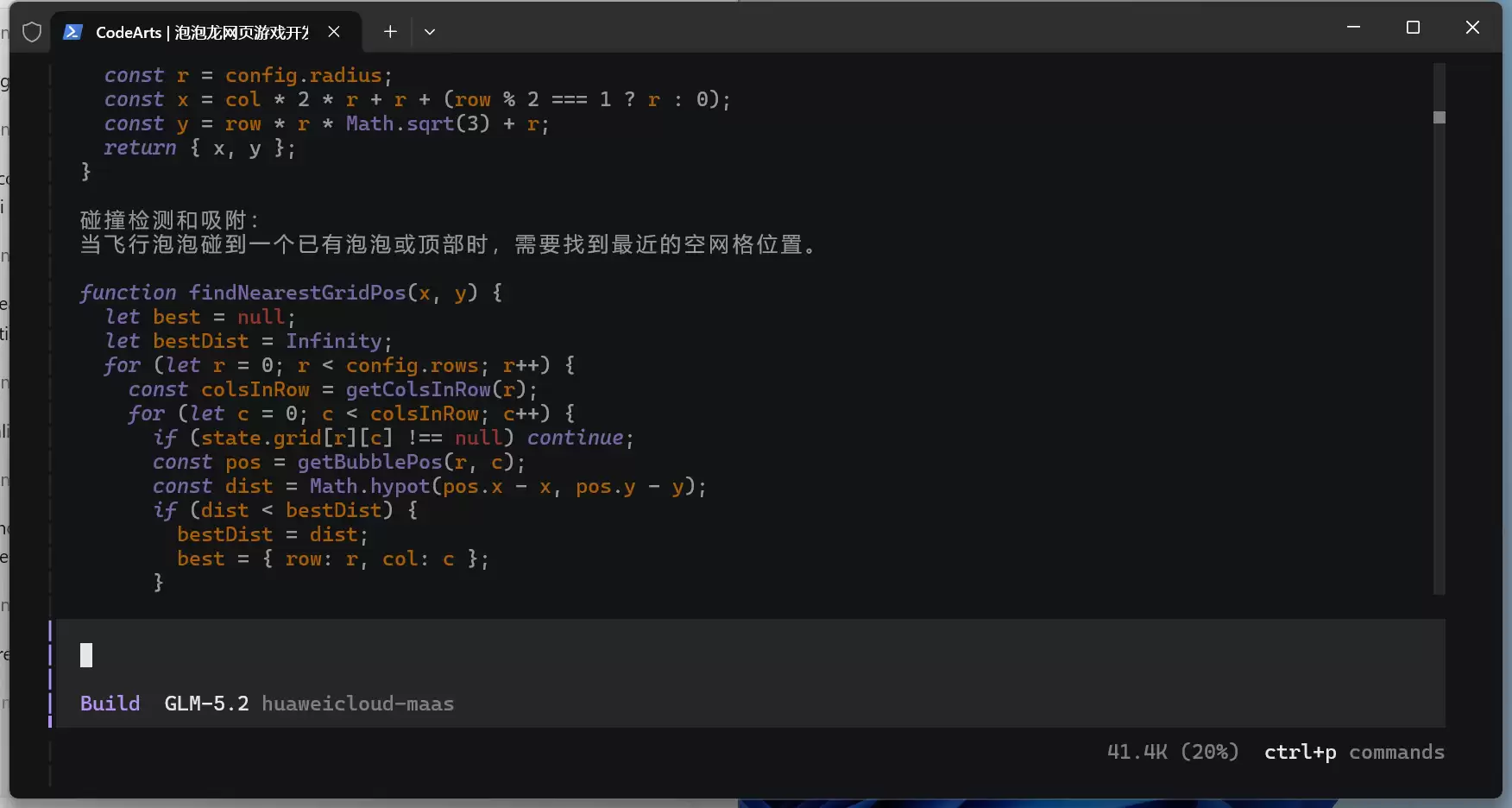Click the huaweicloud-maas provider text
The image size is (1512, 808).
(357, 704)
